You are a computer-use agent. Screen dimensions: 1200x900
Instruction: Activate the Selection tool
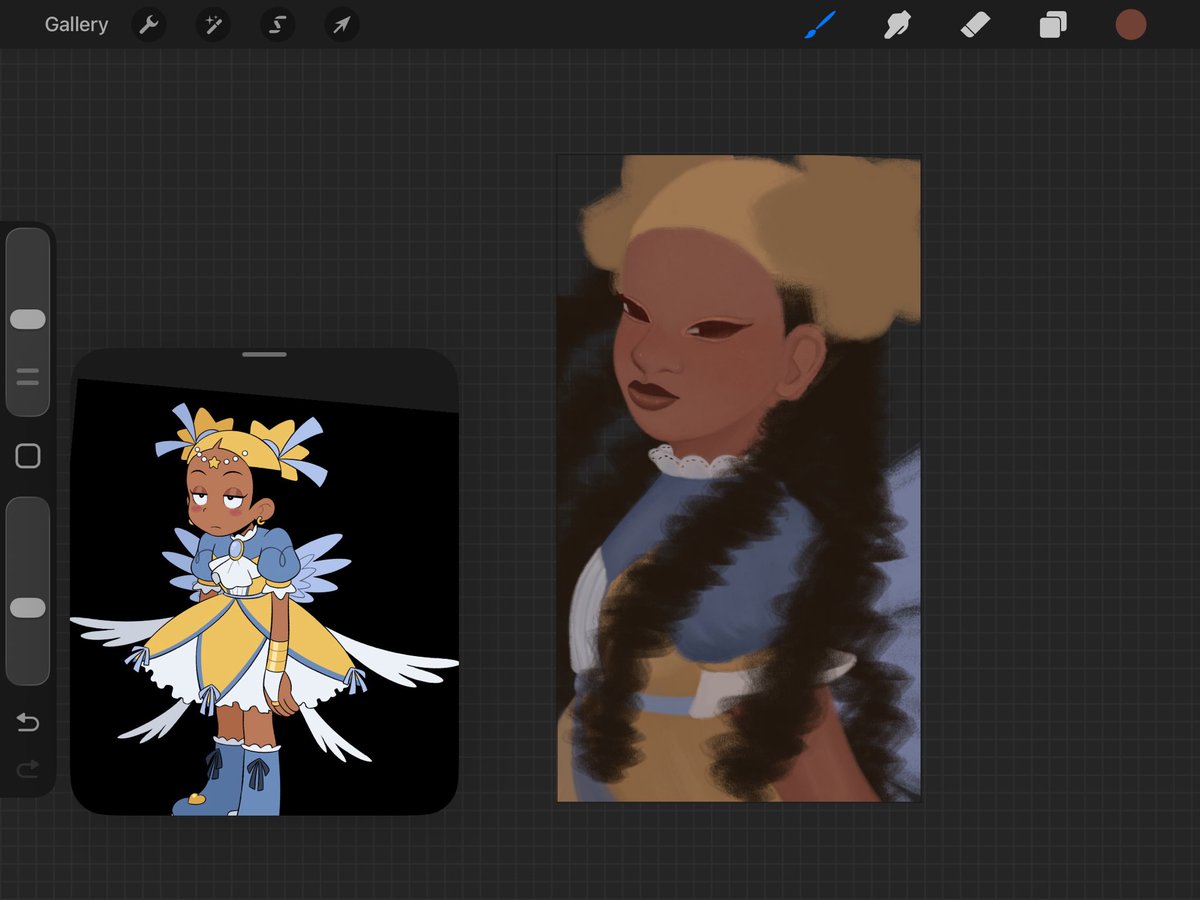(x=277, y=25)
